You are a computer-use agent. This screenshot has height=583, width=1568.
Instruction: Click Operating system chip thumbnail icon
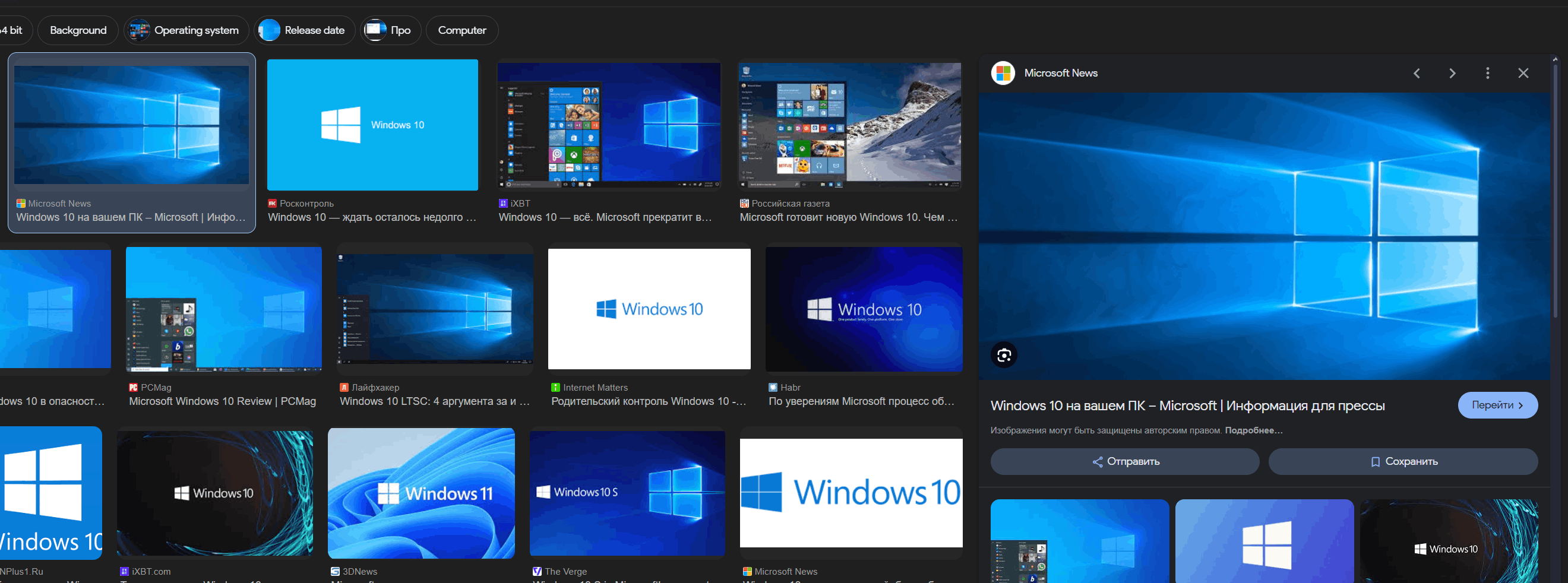pos(140,30)
